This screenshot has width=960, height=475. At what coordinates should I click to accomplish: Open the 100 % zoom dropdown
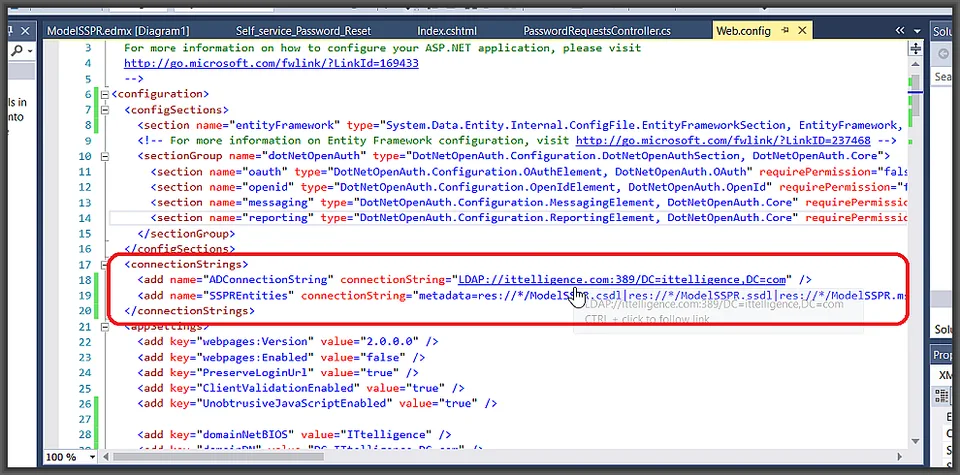[92, 457]
